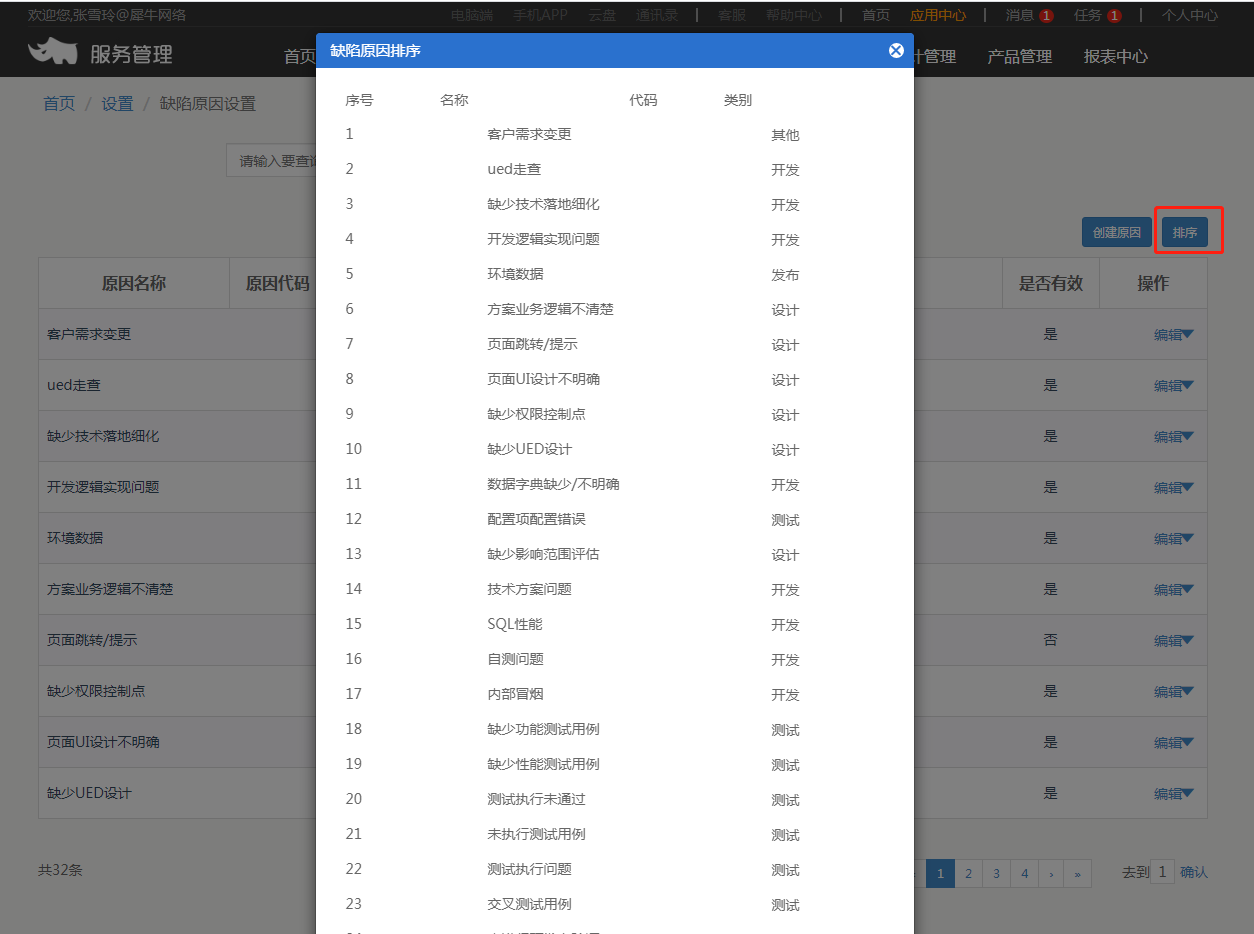Go to 应用中心 in top bar
Image resolution: width=1254 pixels, height=934 pixels.
coord(938,15)
